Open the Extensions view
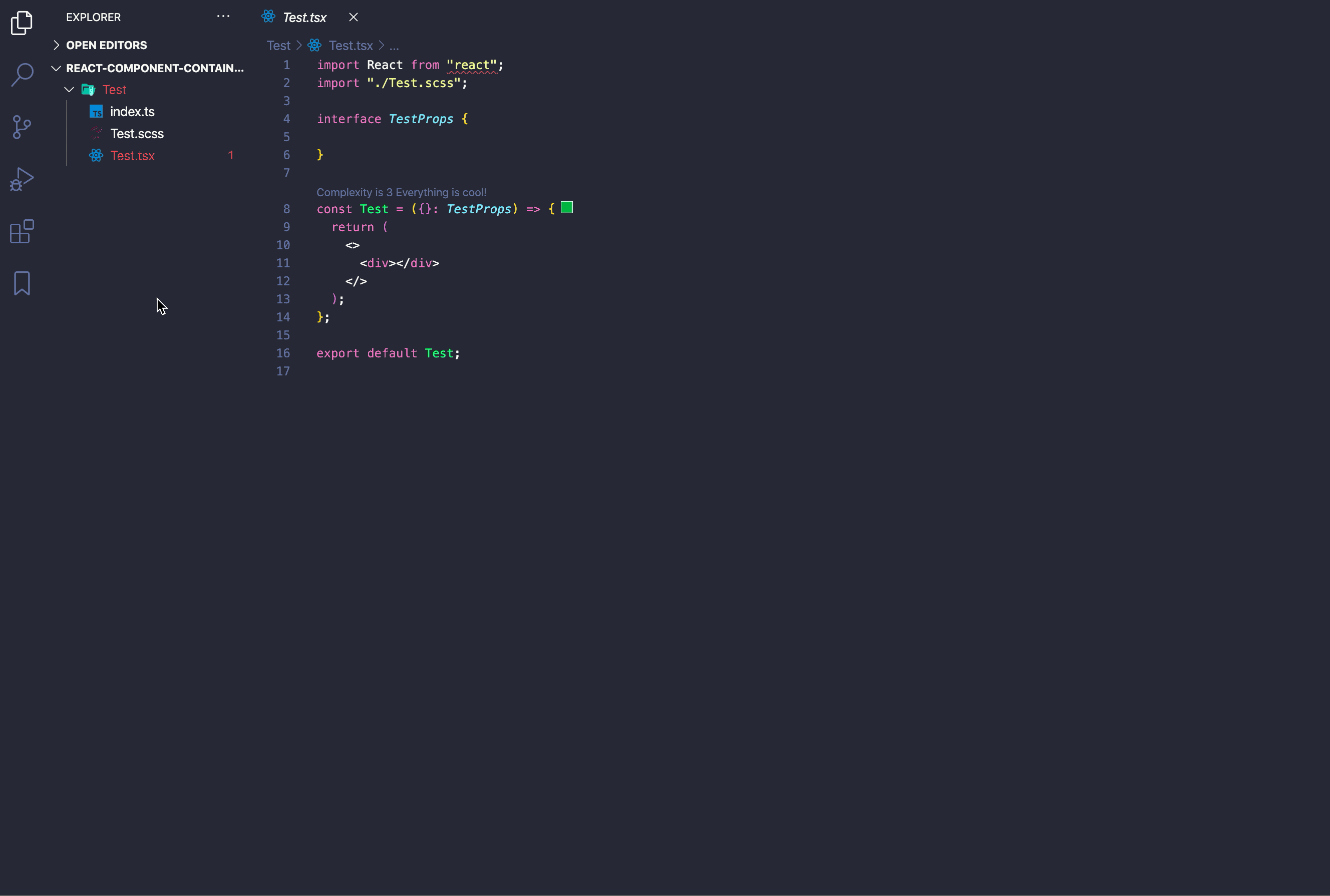1330x896 pixels. pyautogui.click(x=22, y=231)
